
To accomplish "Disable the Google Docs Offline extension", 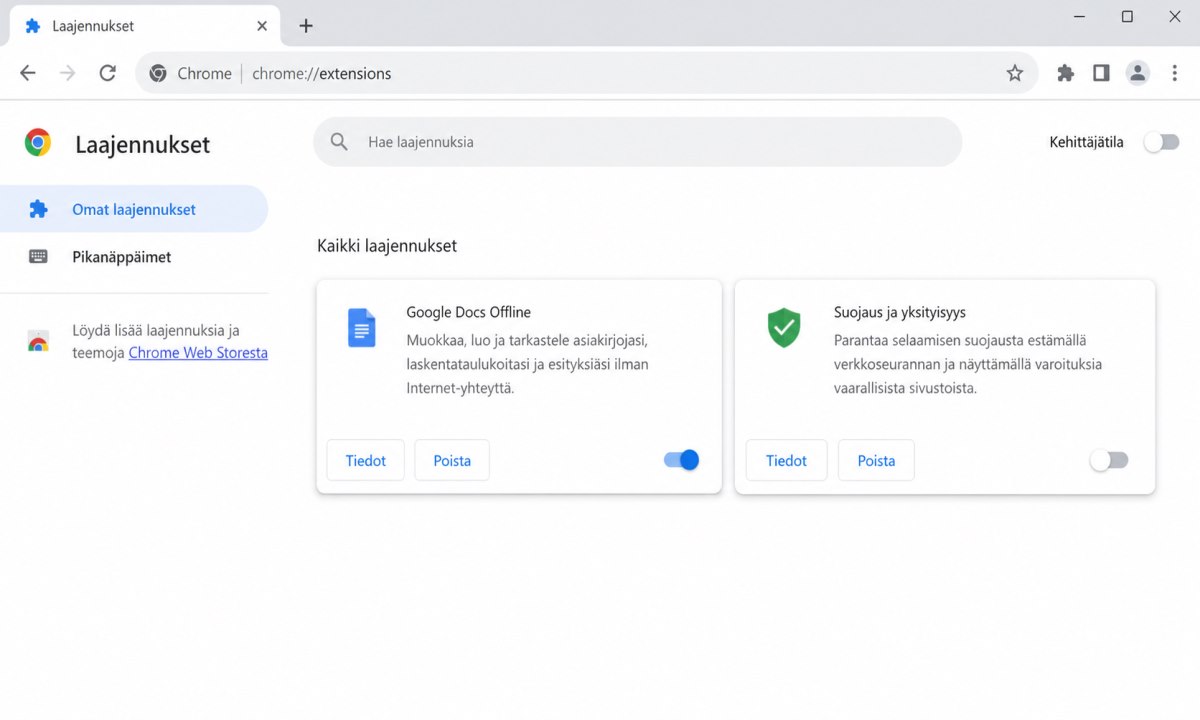I will (681, 460).
